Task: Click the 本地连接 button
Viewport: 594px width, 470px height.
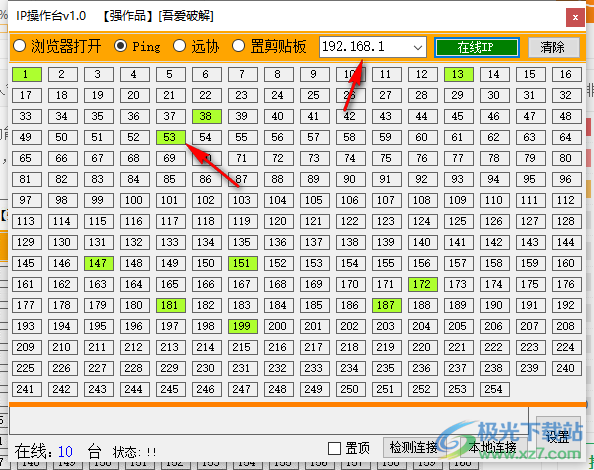Action: click(x=492, y=447)
